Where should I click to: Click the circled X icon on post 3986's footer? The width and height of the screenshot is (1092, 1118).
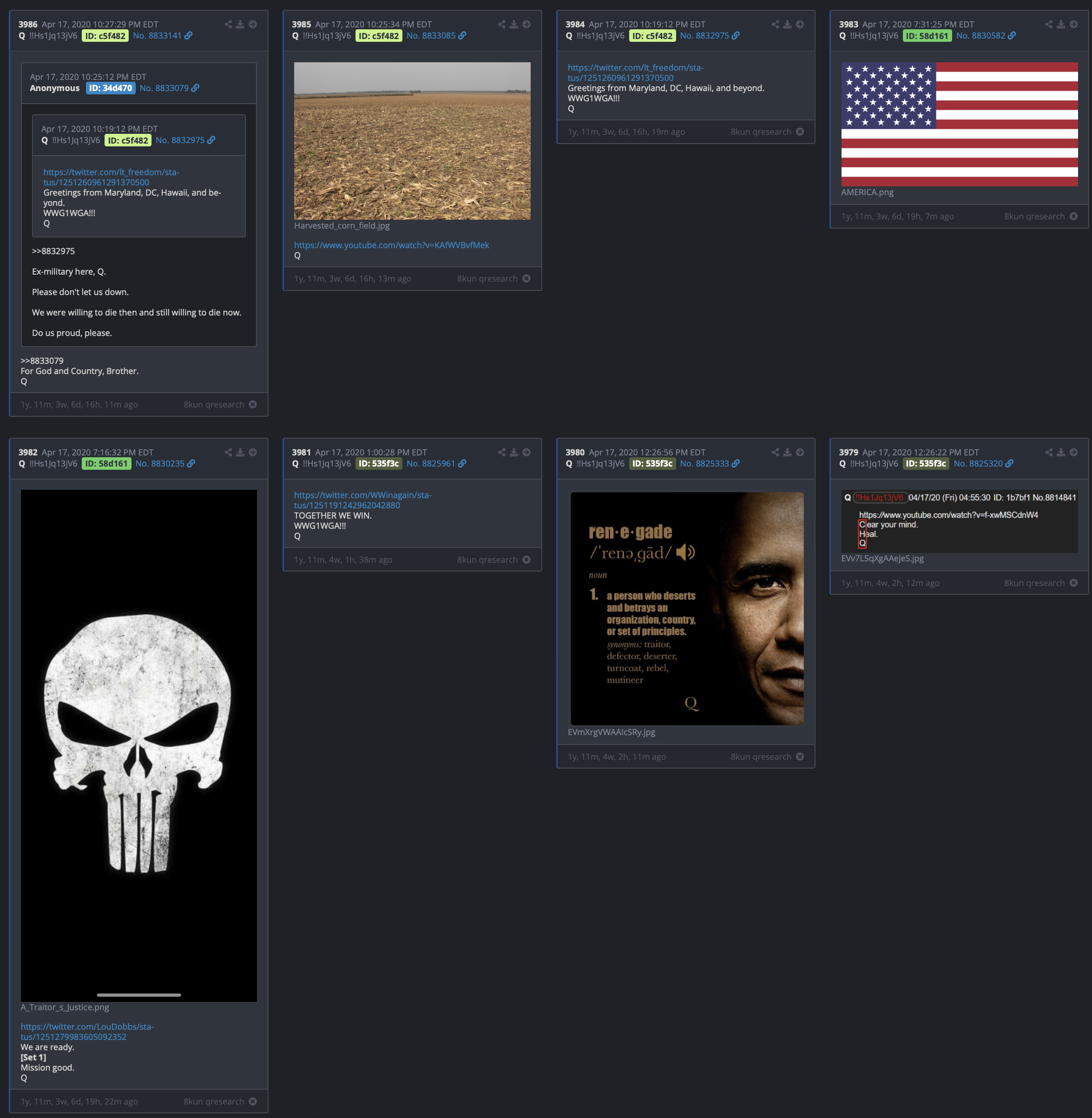tap(253, 404)
